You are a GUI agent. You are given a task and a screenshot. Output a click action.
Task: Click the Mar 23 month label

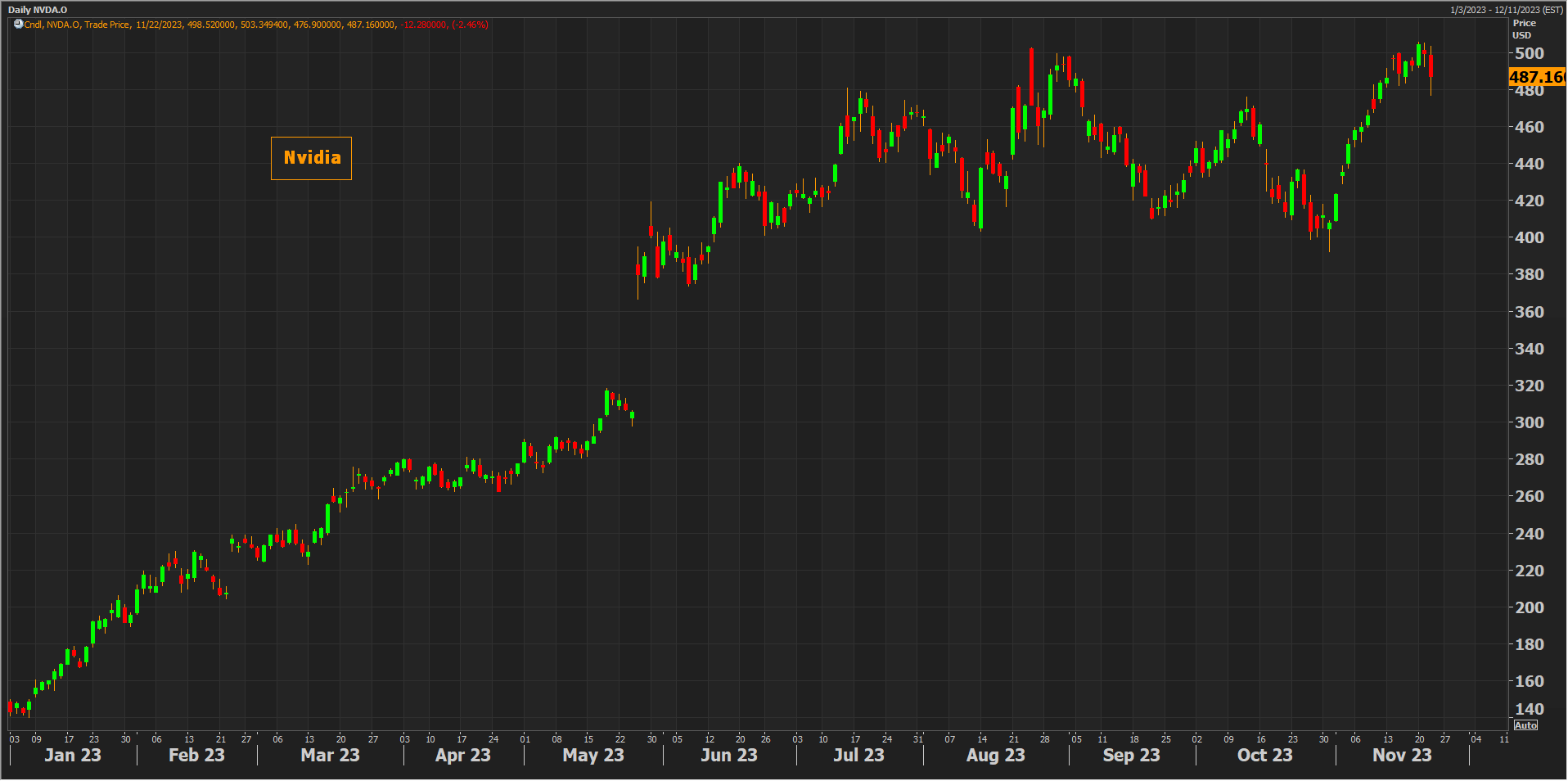point(330,755)
